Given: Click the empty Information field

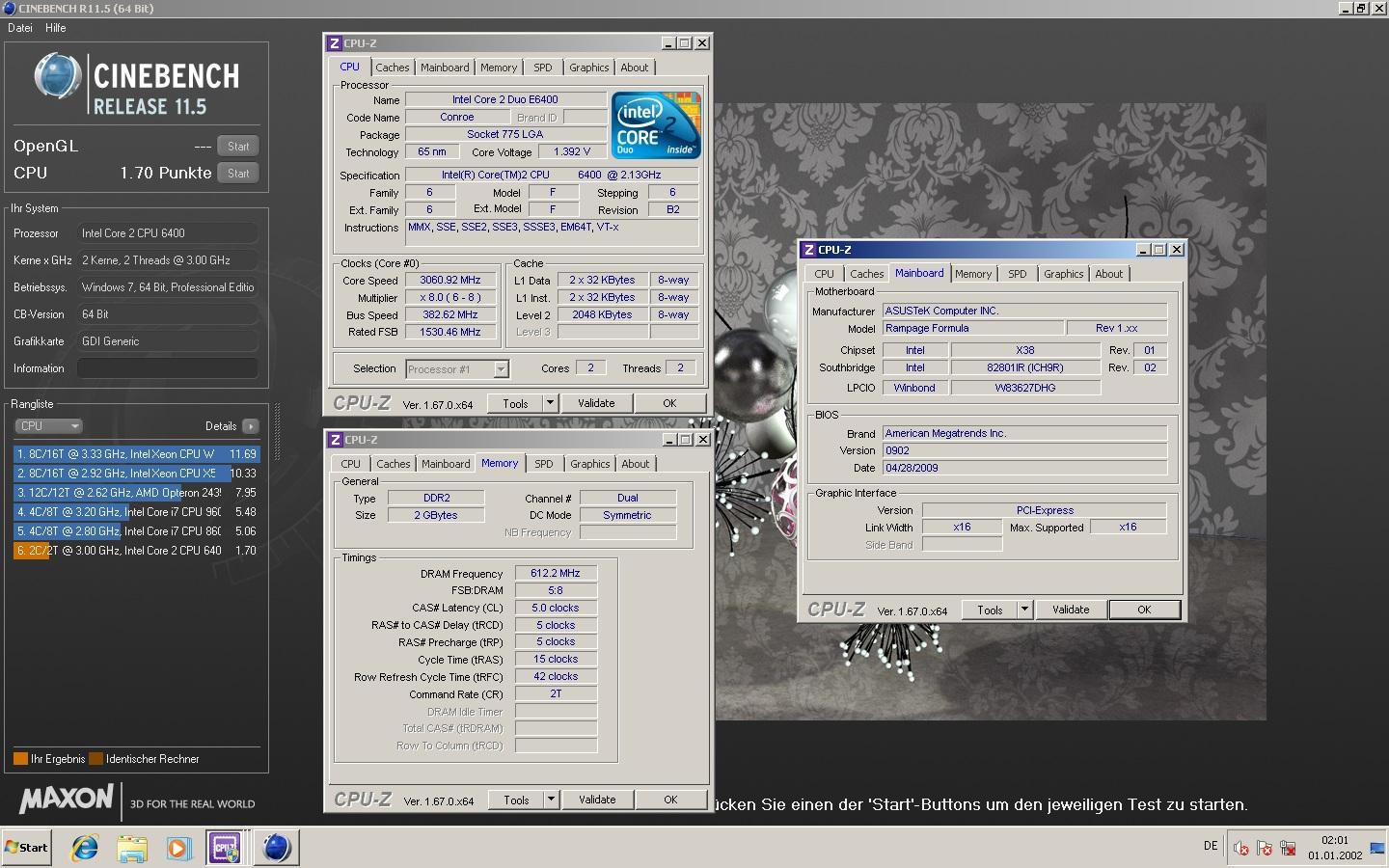Looking at the screenshot, I should (168, 368).
